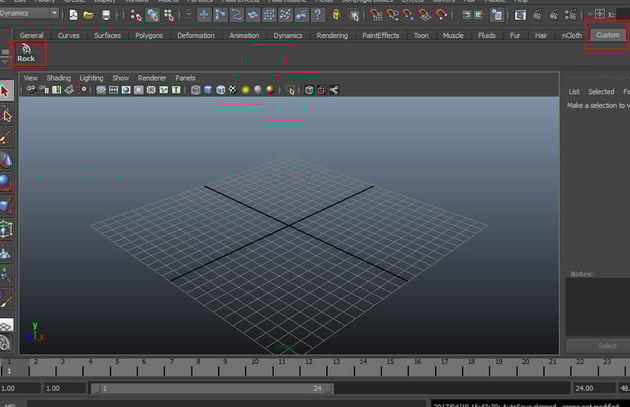Toggle smooth shade cube in panel toolbar
This screenshot has width=630, height=407.
coord(207,90)
